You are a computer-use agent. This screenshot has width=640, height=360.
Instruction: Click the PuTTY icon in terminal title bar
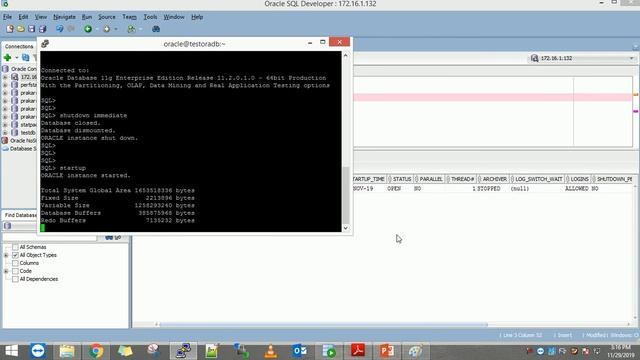(45, 43)
